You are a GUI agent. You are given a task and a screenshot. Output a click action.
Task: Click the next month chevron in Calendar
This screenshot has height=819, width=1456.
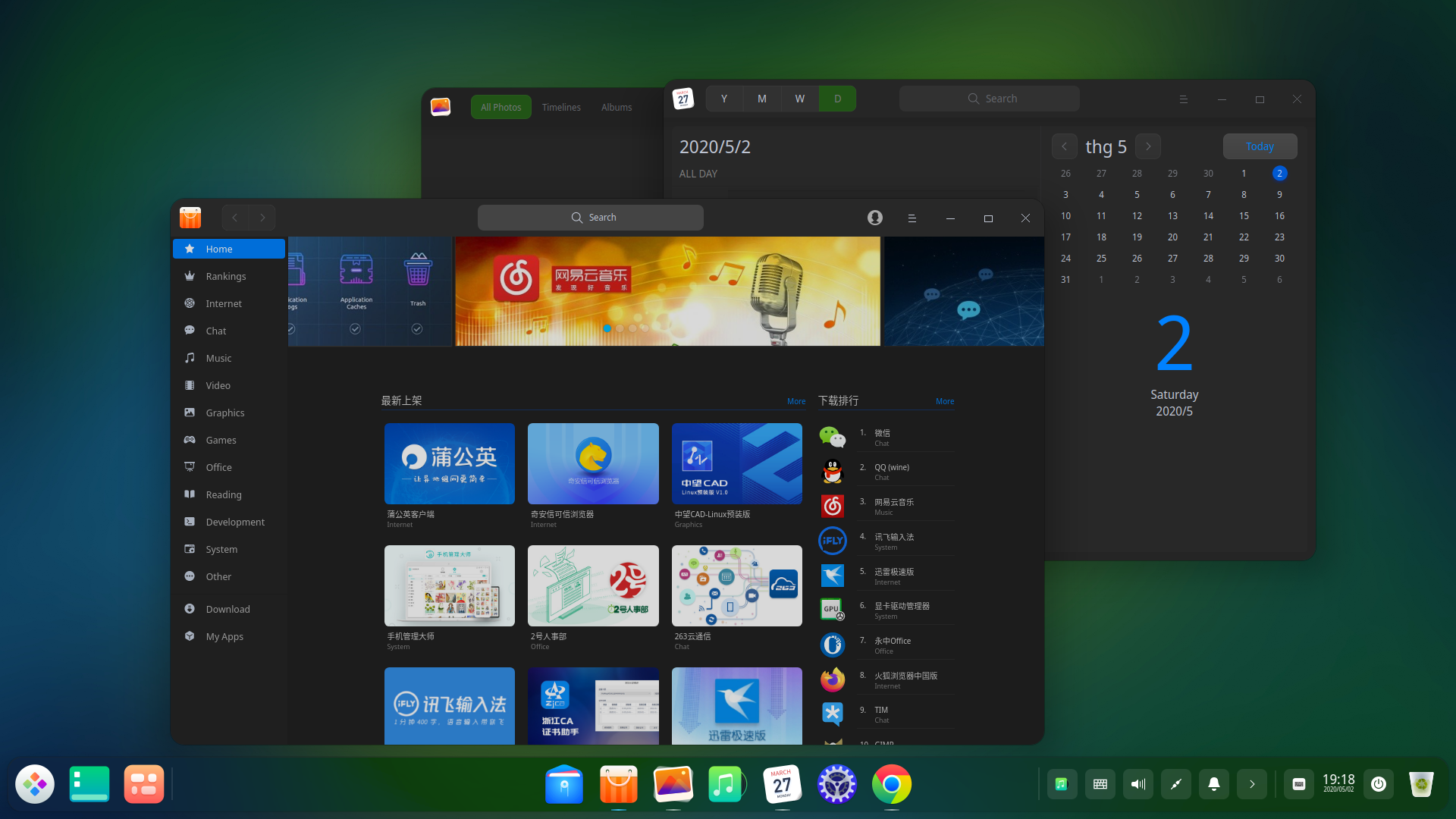pos(1148,146)
